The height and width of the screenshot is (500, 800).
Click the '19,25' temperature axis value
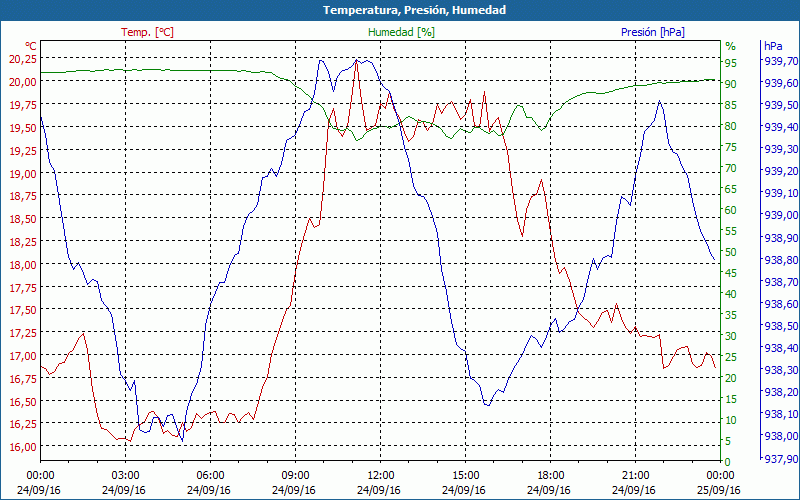pyautogui.click(x=23, y=151)
